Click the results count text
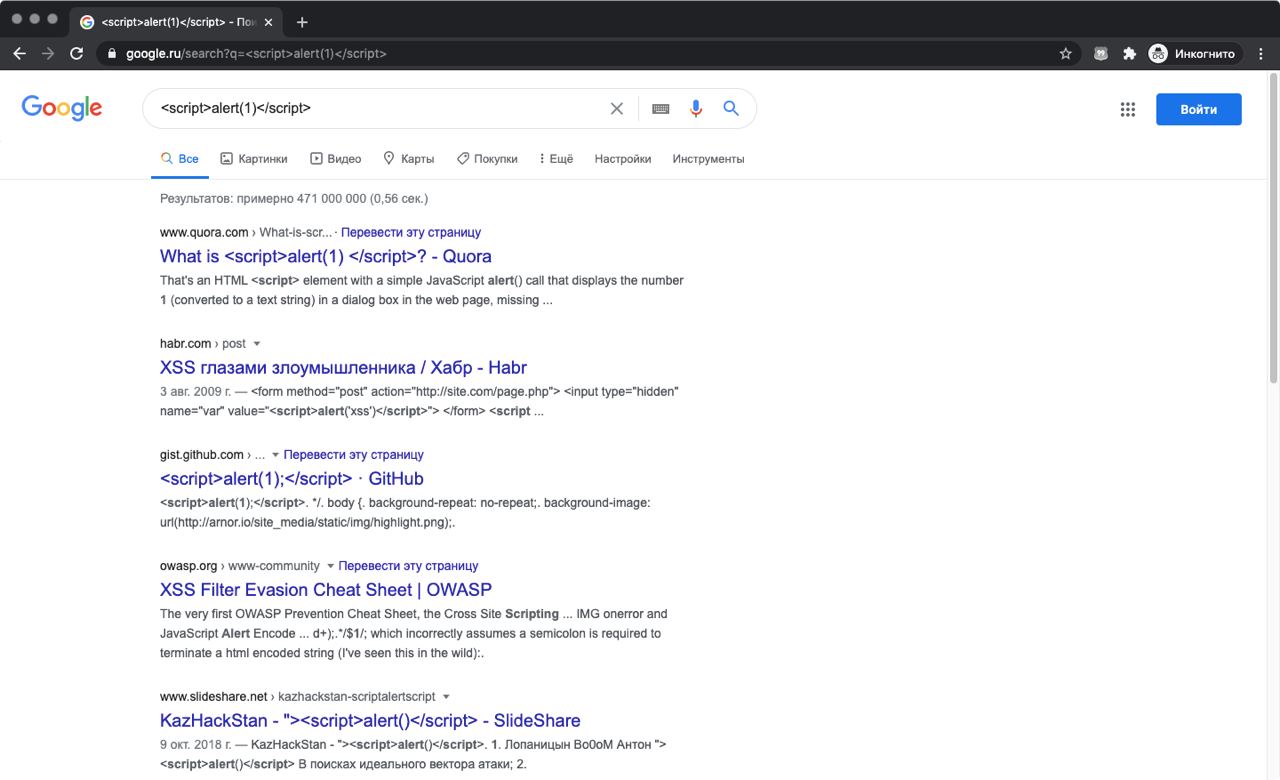1280x780 pixels. pyautogui.click(x=294, y=198)
